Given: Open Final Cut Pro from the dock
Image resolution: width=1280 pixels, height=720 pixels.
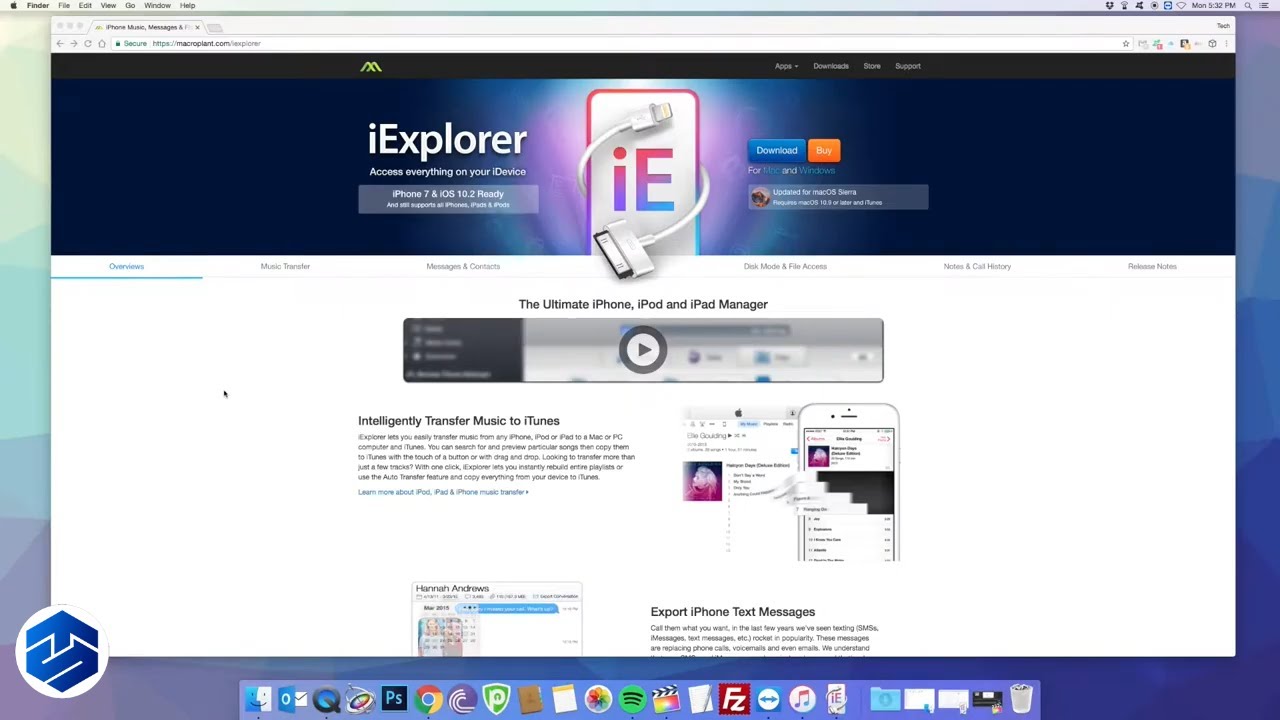Looking at the screenshot, I should tap(666, 699).
